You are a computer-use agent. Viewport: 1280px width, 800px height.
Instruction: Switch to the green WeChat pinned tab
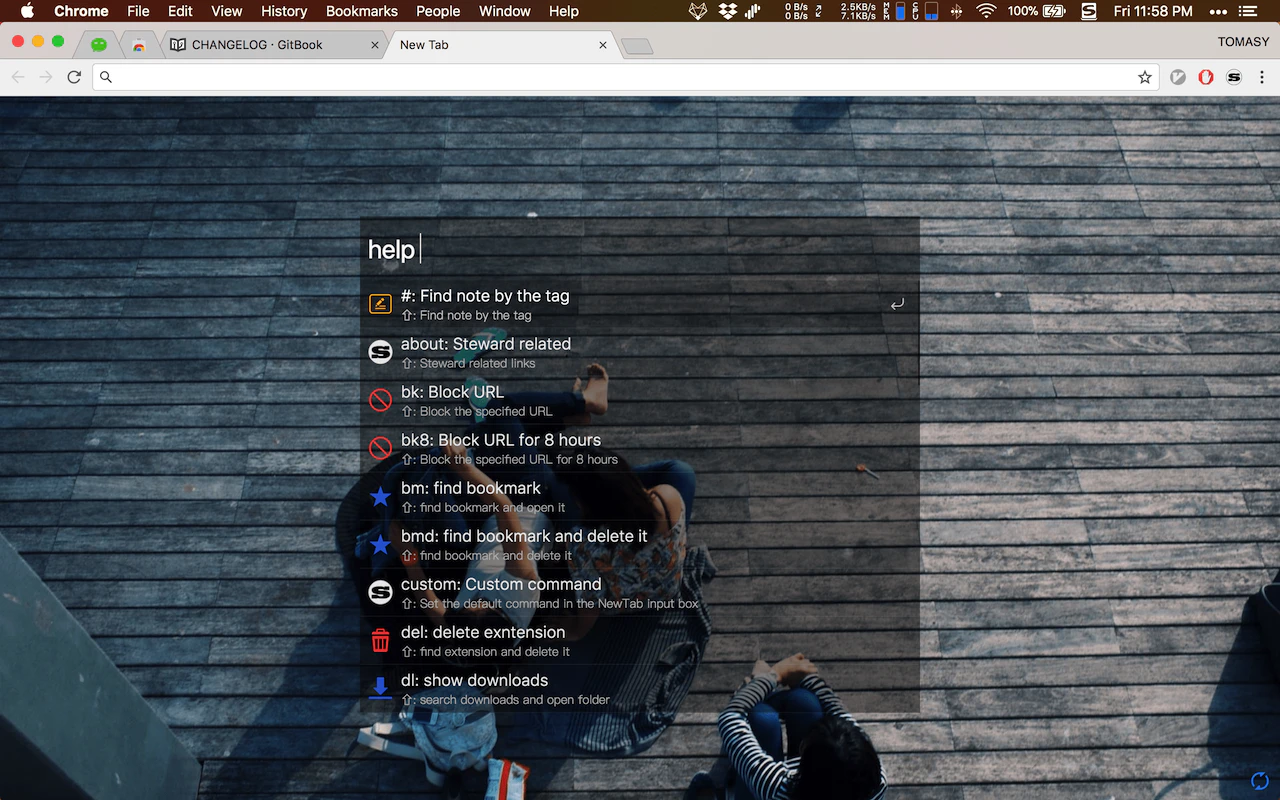point(99,45)
